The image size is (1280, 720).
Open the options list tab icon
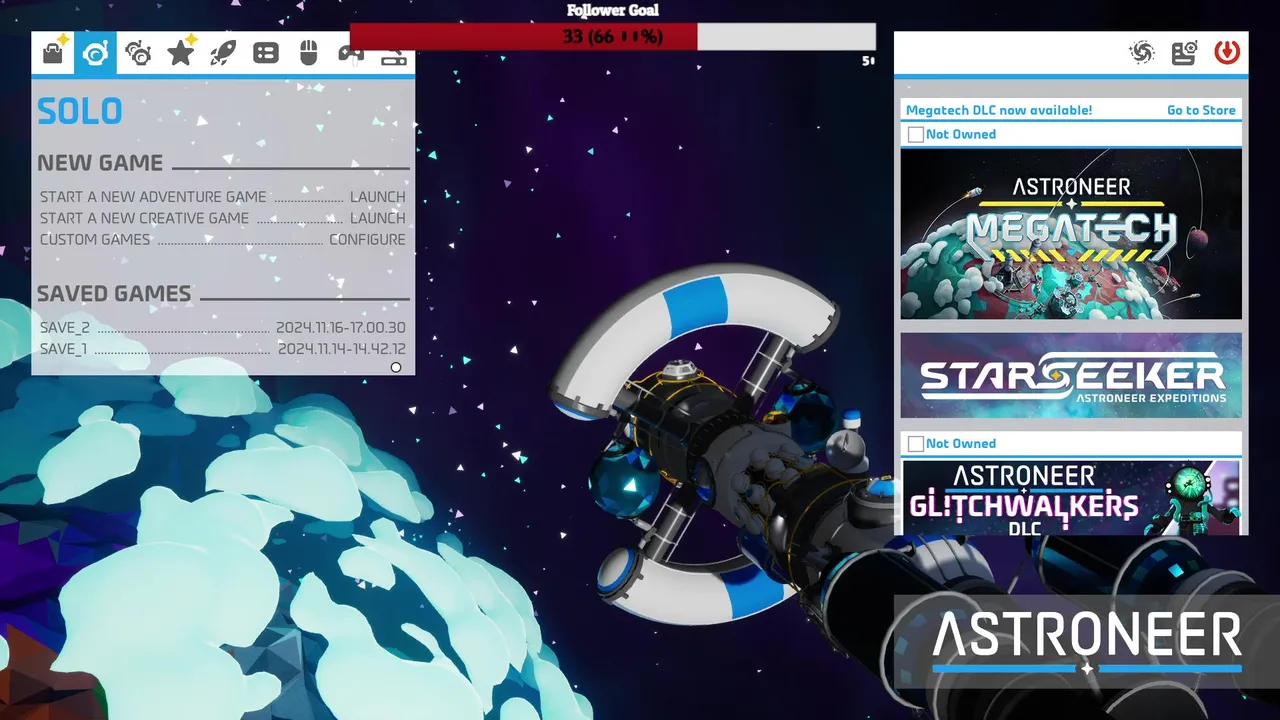[266, 53]
